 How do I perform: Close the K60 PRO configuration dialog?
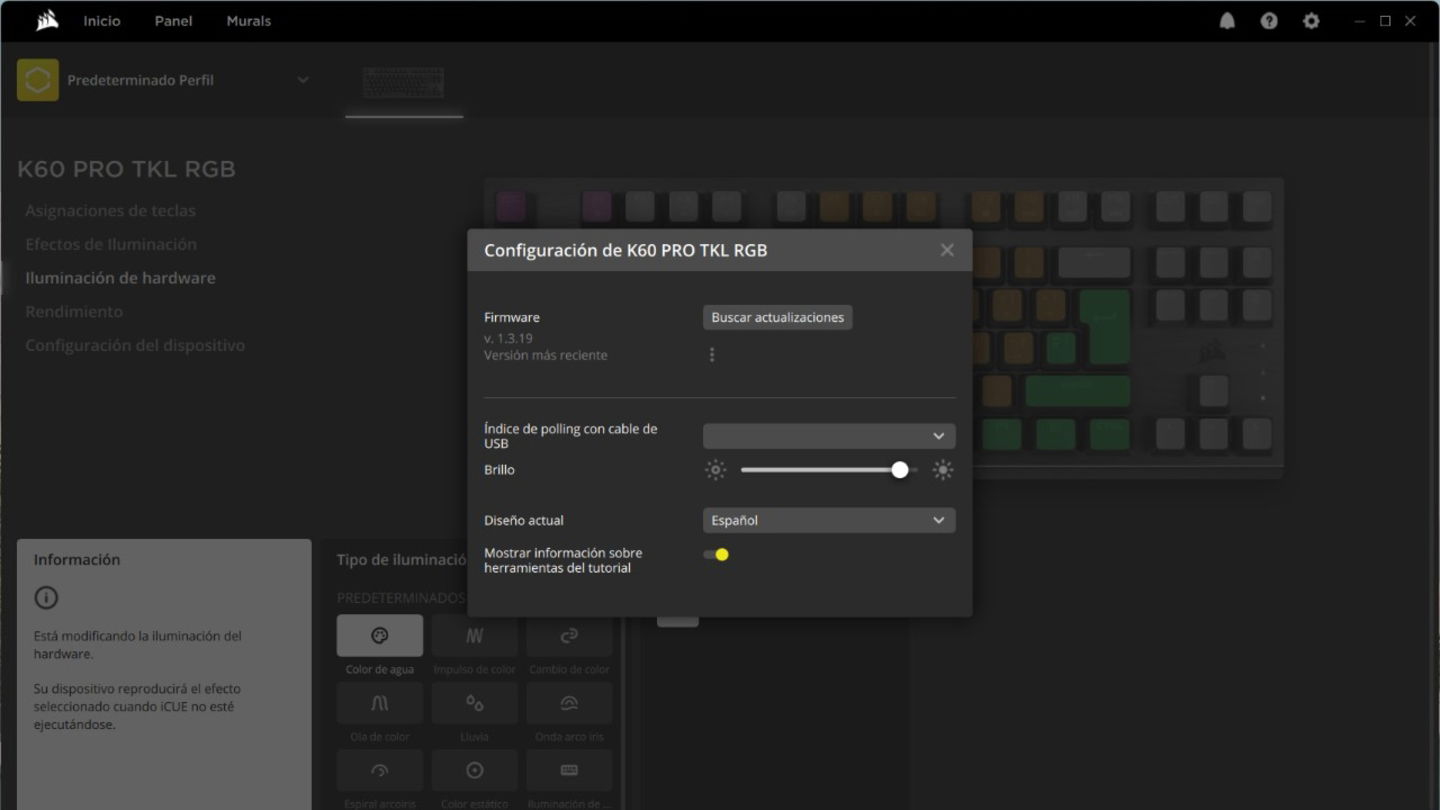coord(947,250)
